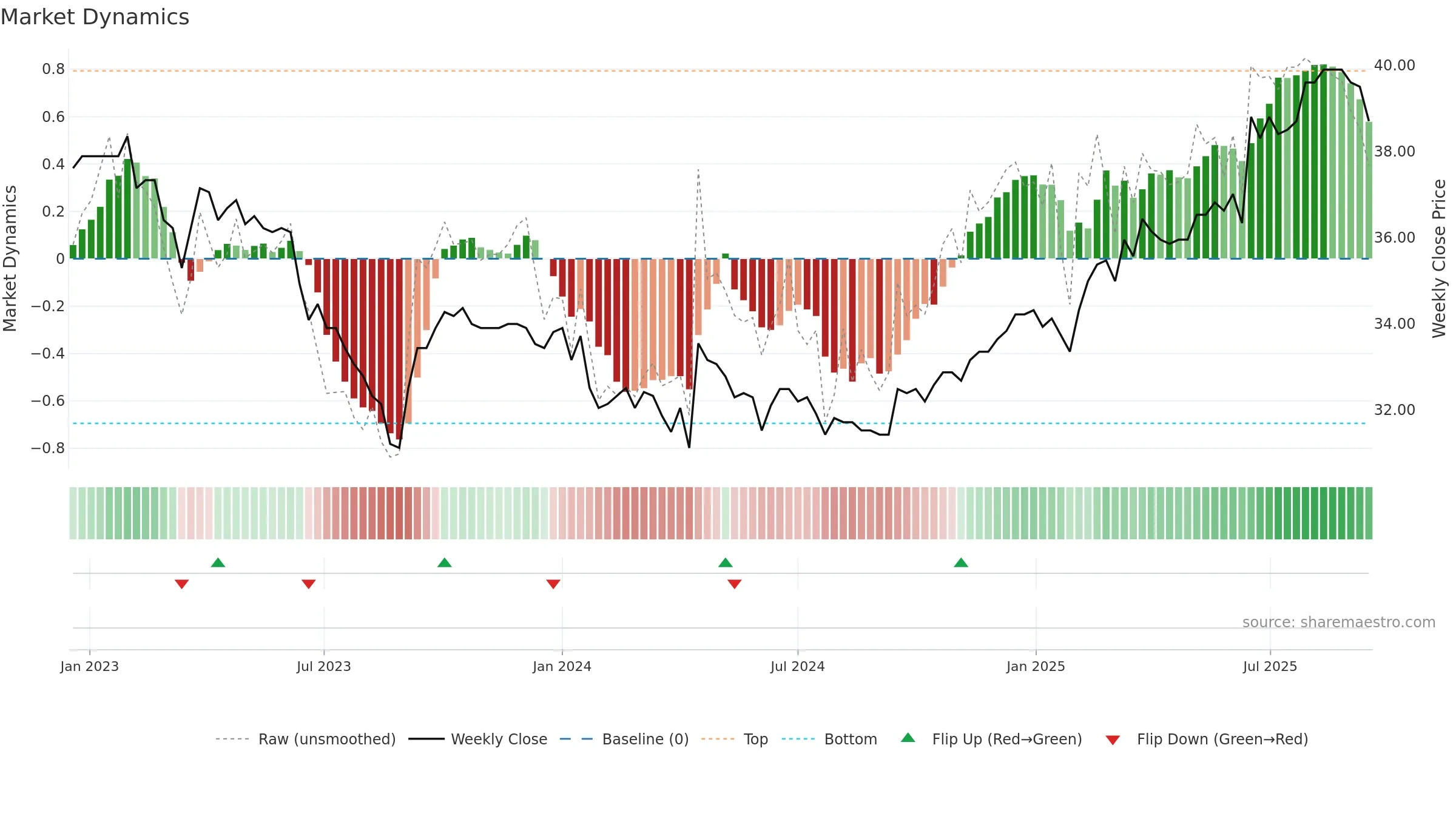Viewport: 1456px width, 819px height.
Task: Select the green flip-up marker before Jan 2025
Action: coord(961,562)
